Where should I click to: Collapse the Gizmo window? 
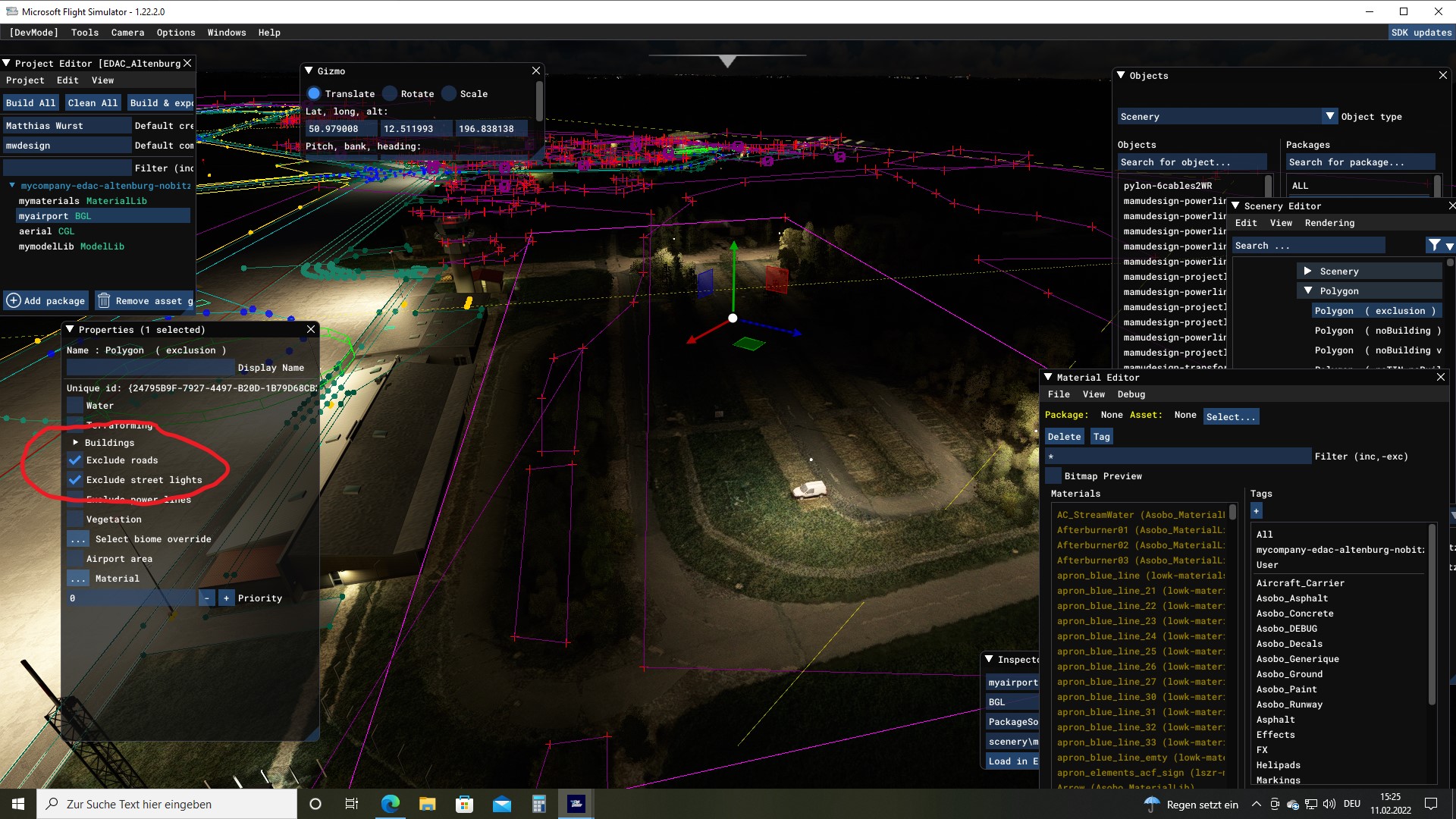309,71
